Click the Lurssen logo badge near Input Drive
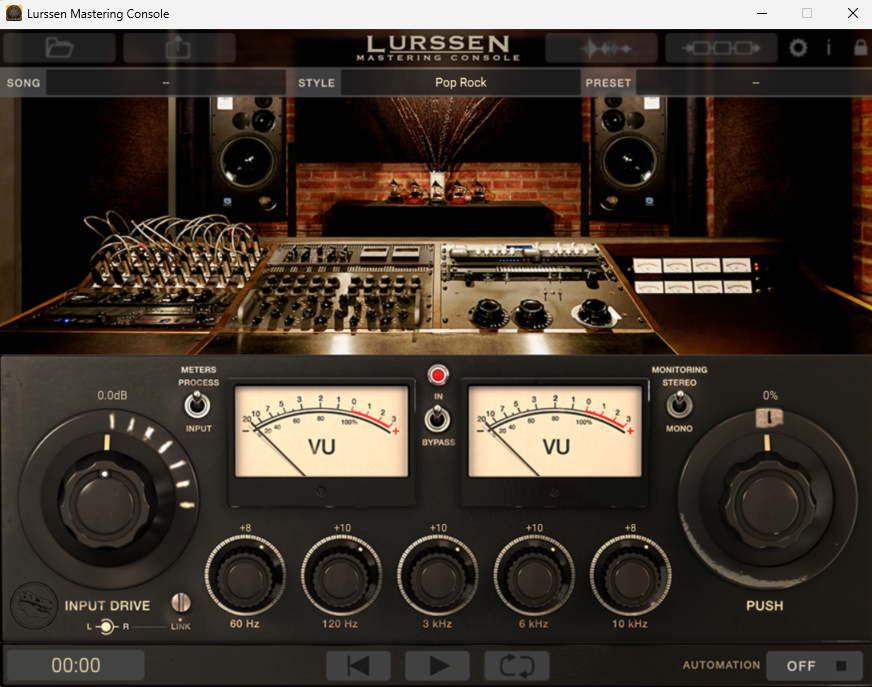This screenshot has height=687, width=872. [x=34, y=605]
